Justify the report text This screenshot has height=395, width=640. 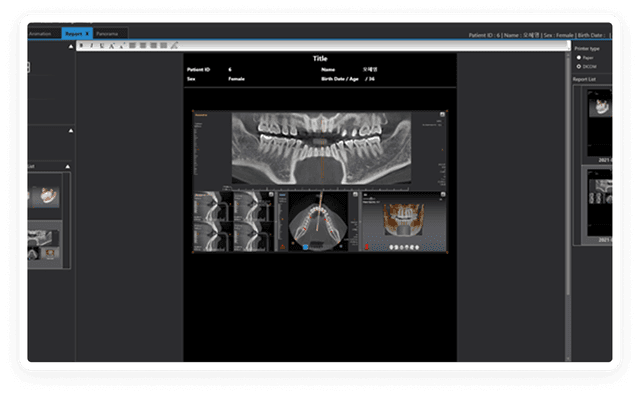point(163,45)
